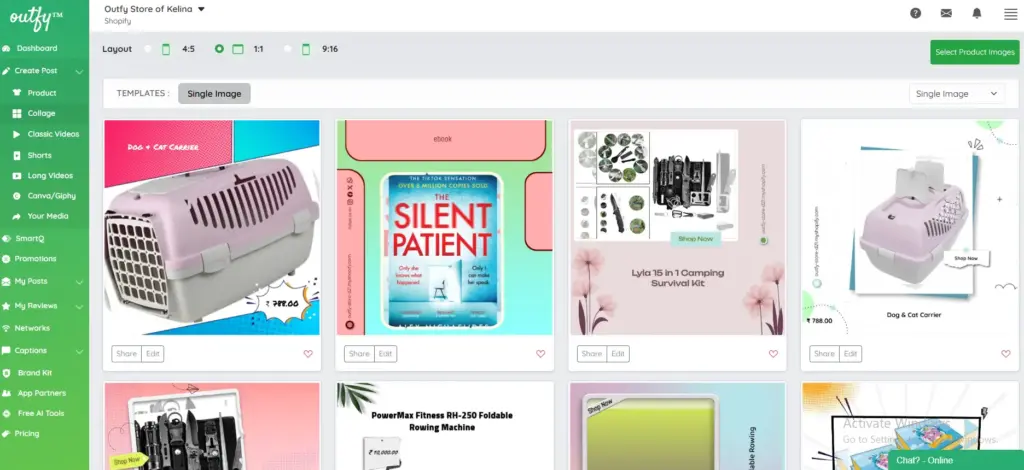Click heart icon on Camping Survival Kit card

tap(773, 354)
